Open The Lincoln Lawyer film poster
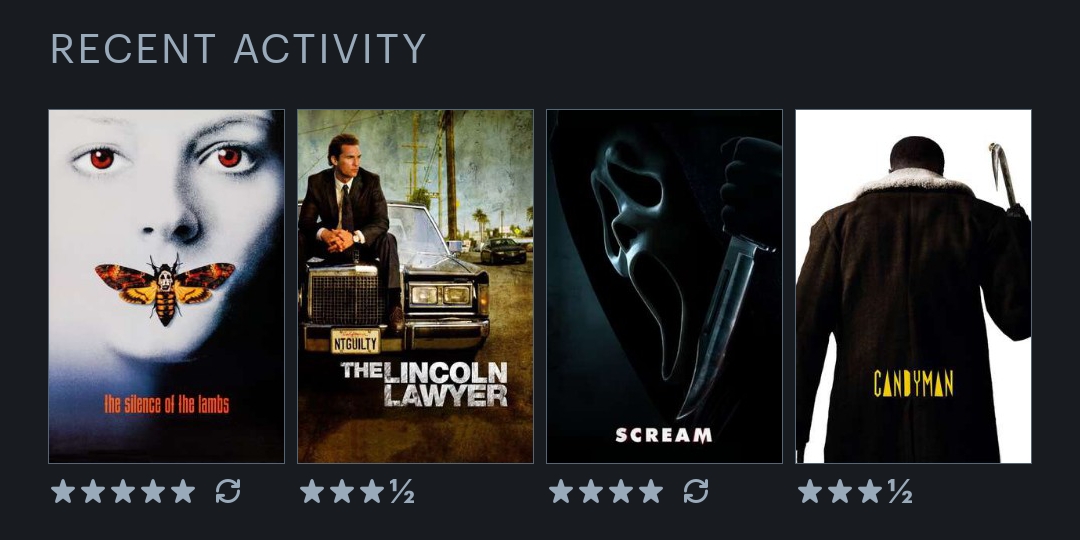The width and height of the screenshot is (1080, 540). pyautogui.click(x=415, y=287)
